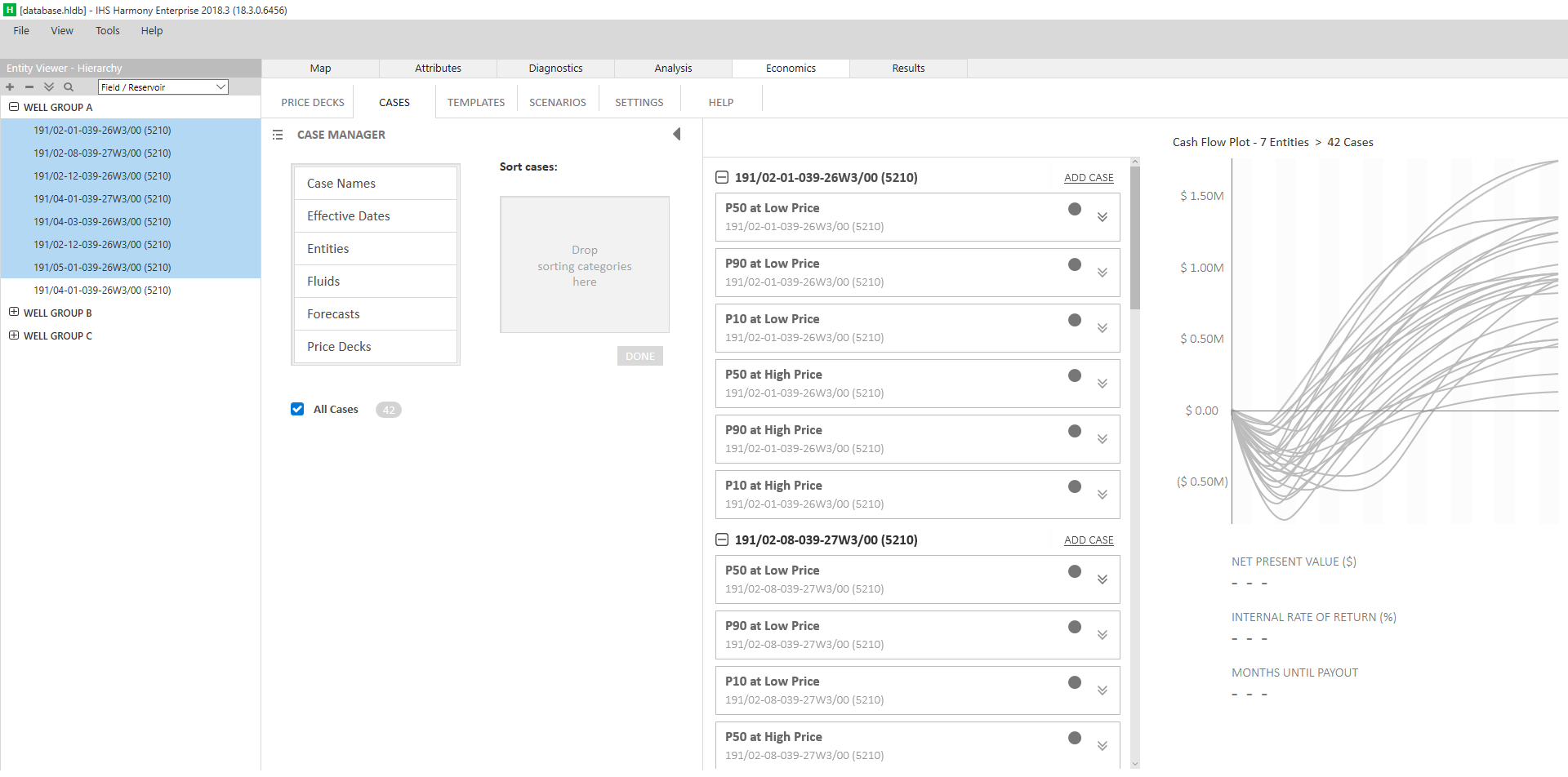1568x777 pixels.
Task: Expand details of 01-039 P10 at High Price case
Action: click(1102, 495)
